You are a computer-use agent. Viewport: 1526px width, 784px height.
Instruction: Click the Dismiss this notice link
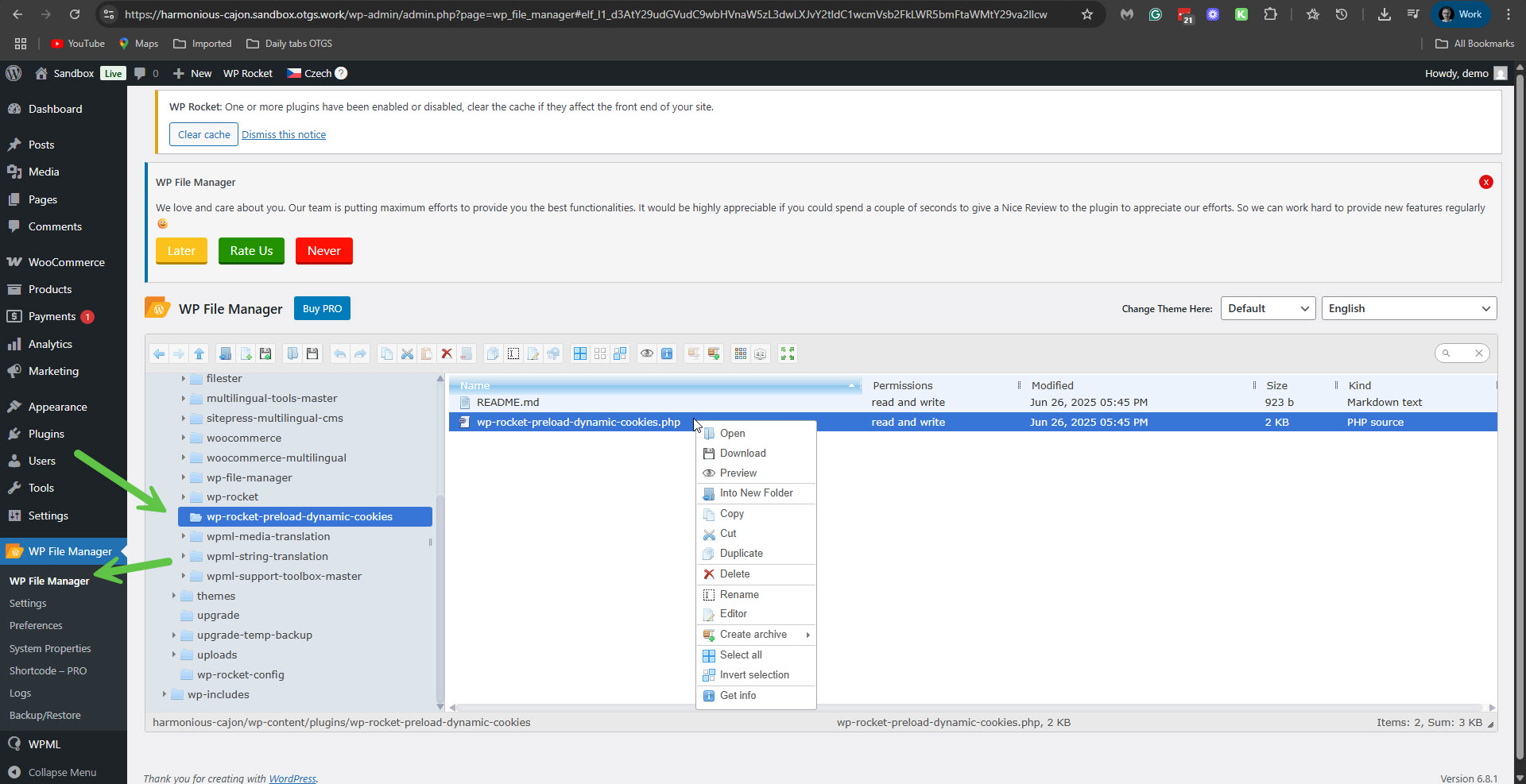pyautogui.click(x=284, y=135)
